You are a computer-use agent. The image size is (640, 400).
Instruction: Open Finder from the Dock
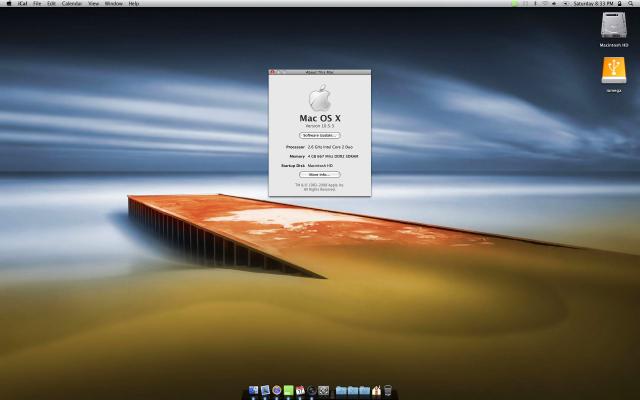[x=253, y=391]
